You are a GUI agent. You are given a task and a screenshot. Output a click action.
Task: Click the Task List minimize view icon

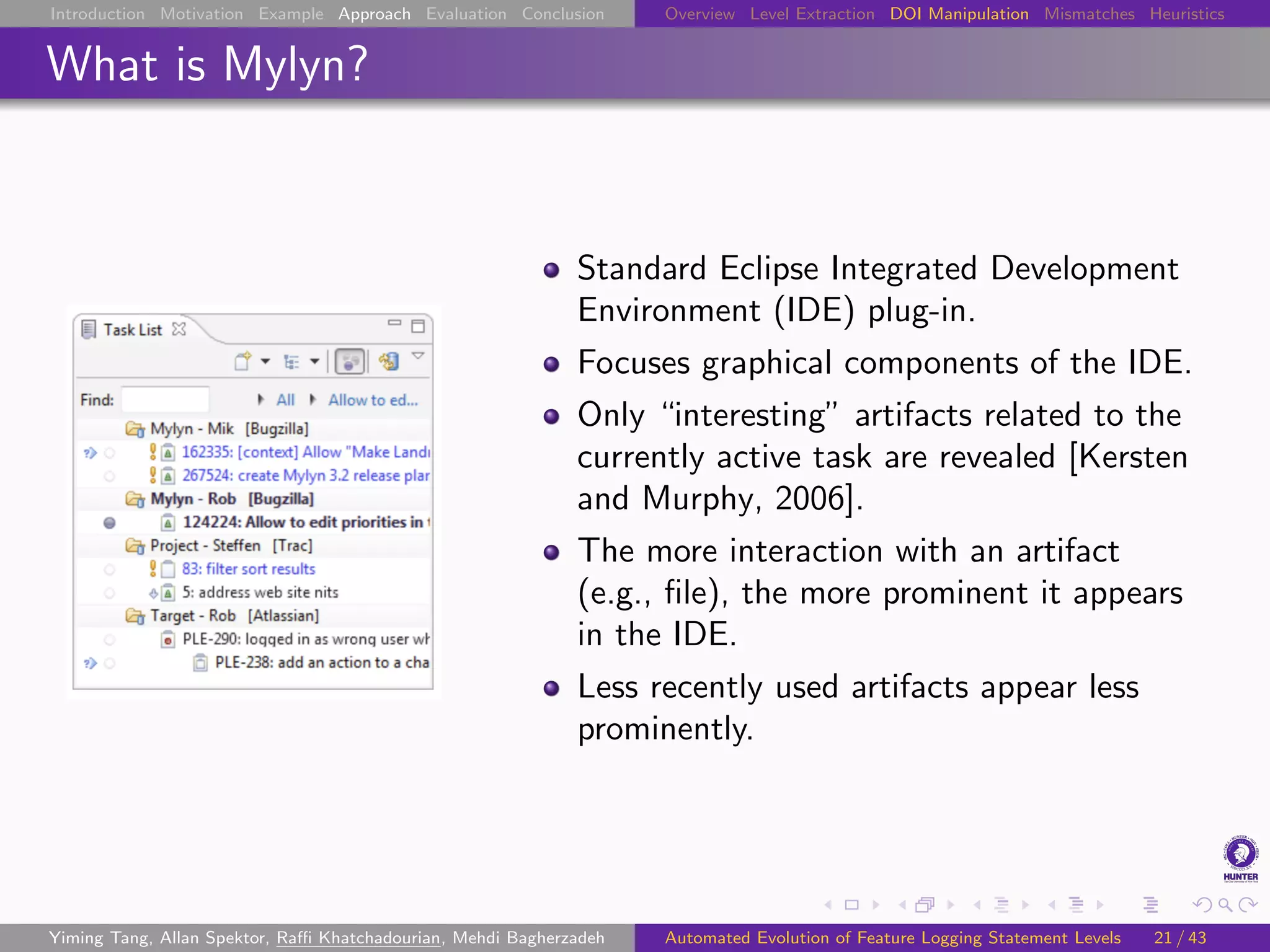coord(394,323)
